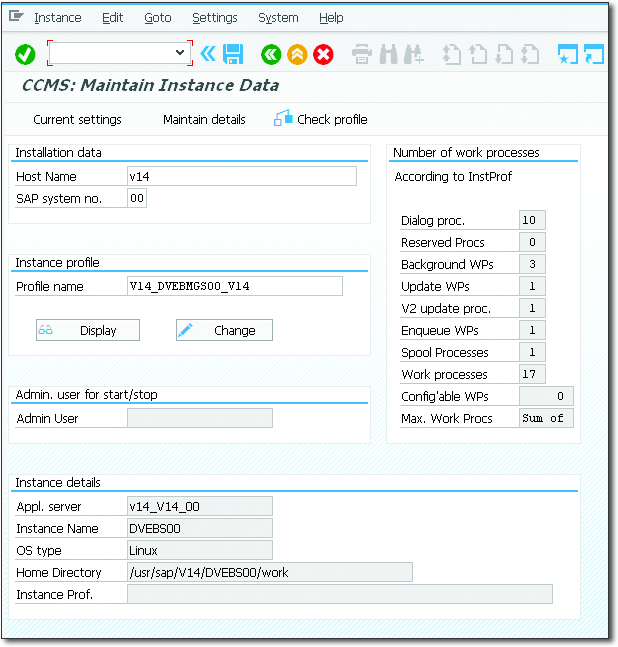Viewport: 618px width, 647px height.
Task: Click the SAP system no. field
Action: [x=137, y=198]
